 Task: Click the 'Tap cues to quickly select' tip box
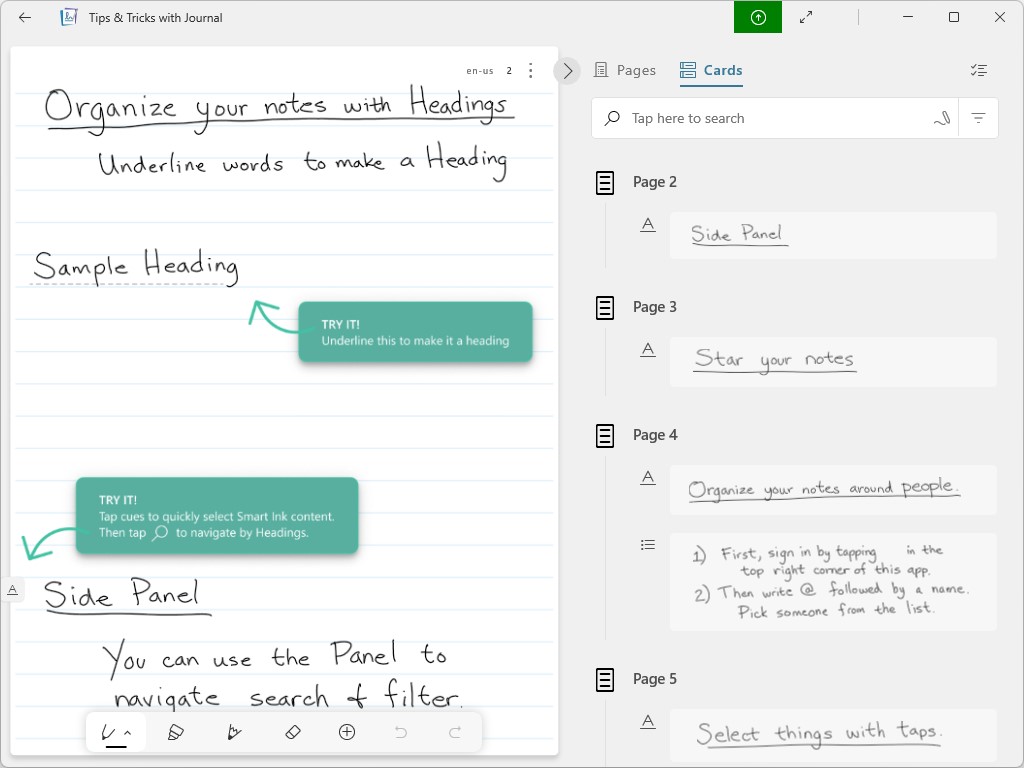point(217,516)
